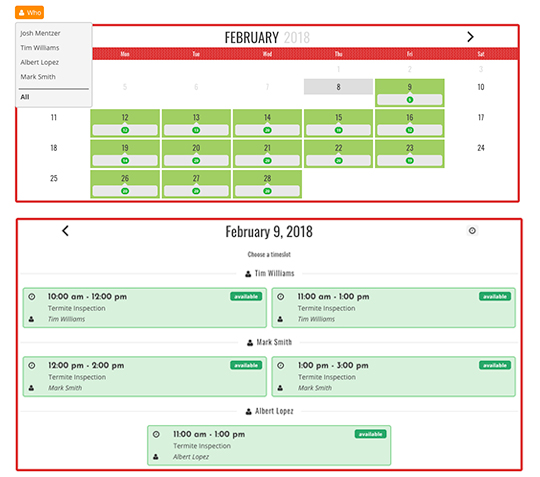Click the back chevron beside February 9, 2018
The width and height of the screenshot is (540, 477).
[65, 231]
